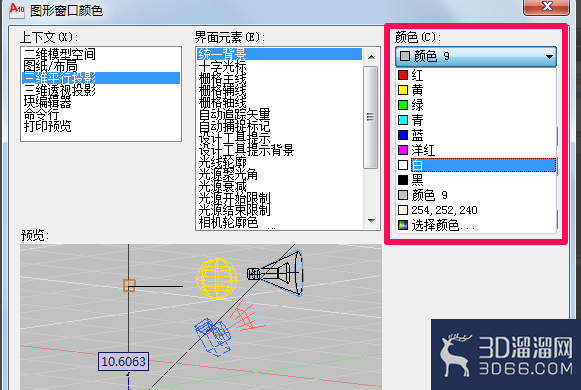Viewport: 581px width, 390px height.
Task: Choose 颜色 9 gray option in list
Action: pyautogui.click(x=476, y=195)
